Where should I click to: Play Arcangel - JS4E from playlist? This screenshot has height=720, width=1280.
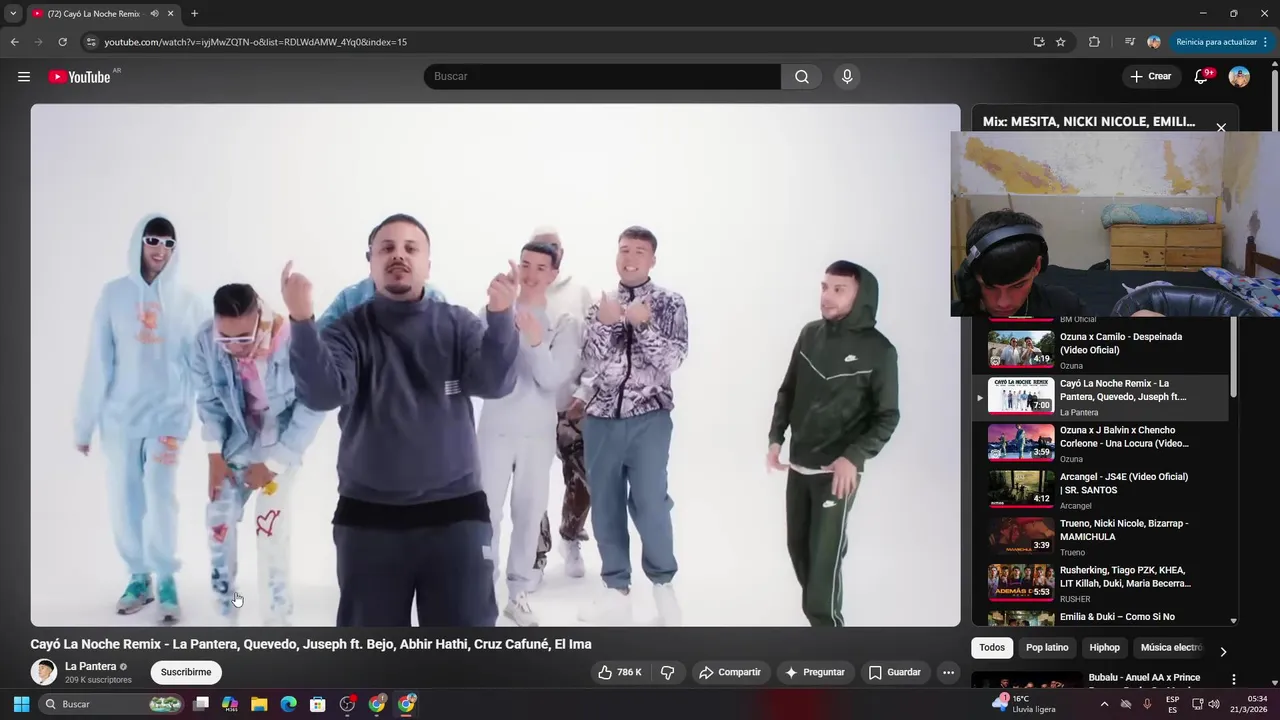(1100, 491)
